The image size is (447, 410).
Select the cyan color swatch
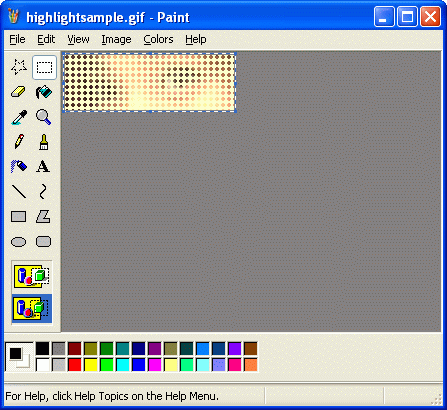[123, 365]
